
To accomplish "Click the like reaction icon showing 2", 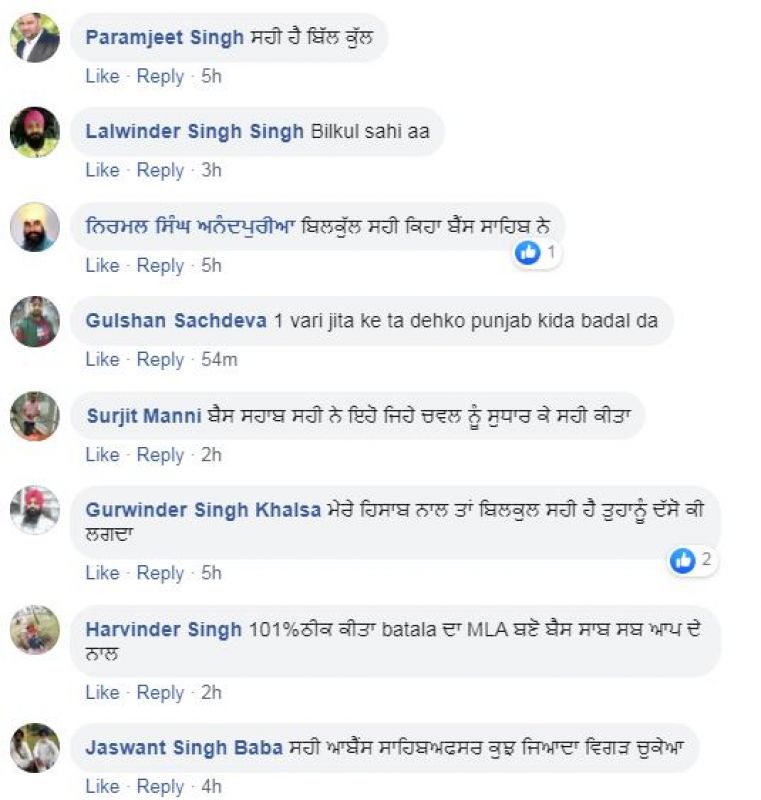I will coord(683,560).
